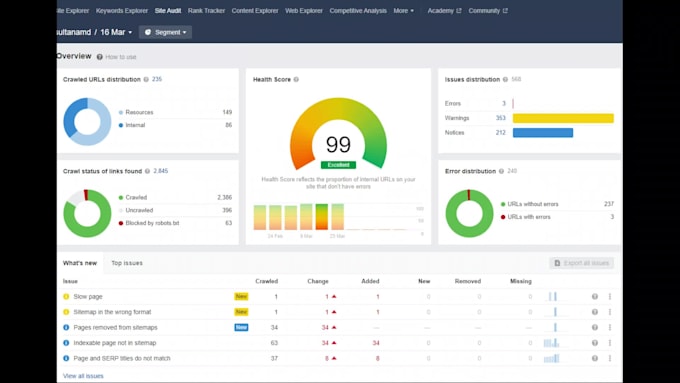Click help icon next to Crawl status of links found
680x383 pixels.
[147, 171]
